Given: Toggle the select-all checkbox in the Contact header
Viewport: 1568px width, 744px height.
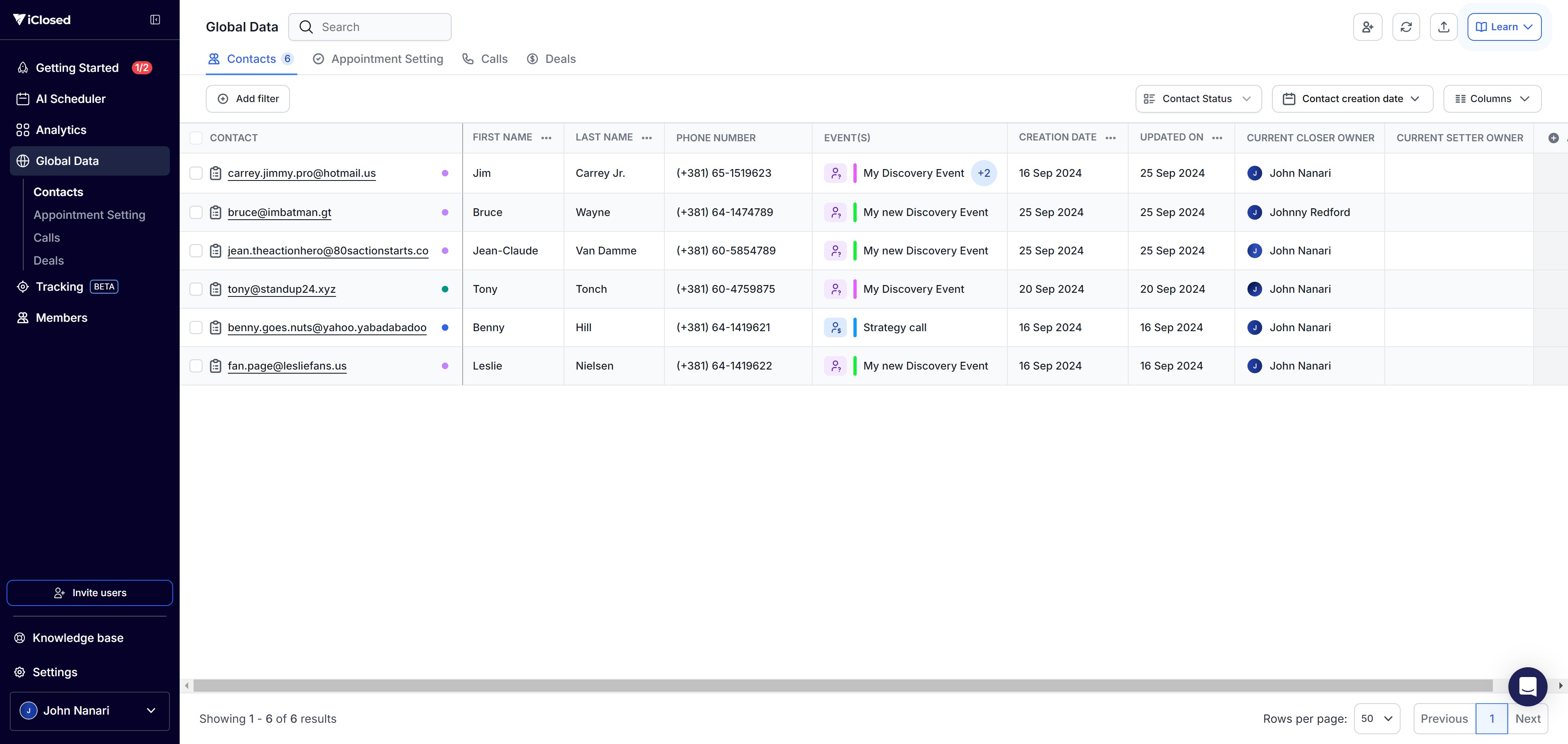Looking at the screenshot, I should 196,138.
